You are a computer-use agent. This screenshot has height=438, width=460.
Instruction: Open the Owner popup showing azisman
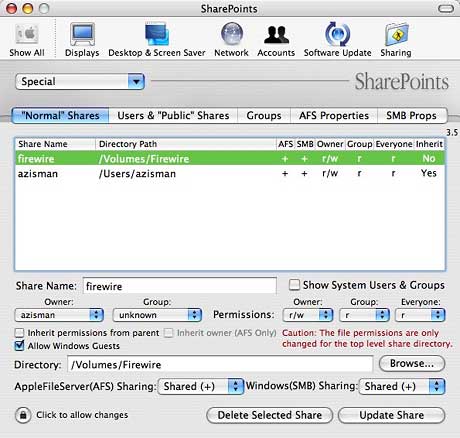59,315
